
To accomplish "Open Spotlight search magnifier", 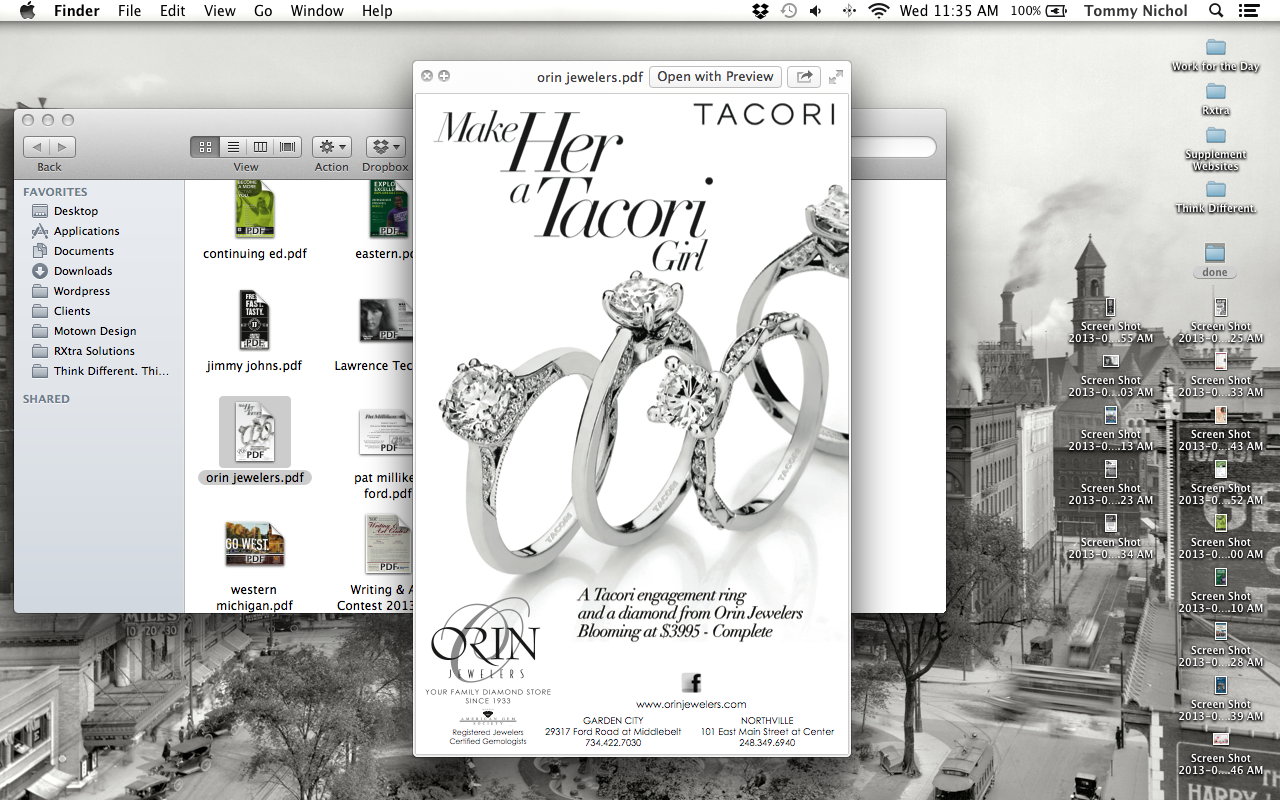I will pyautogui.click(x=1216, y=11).
